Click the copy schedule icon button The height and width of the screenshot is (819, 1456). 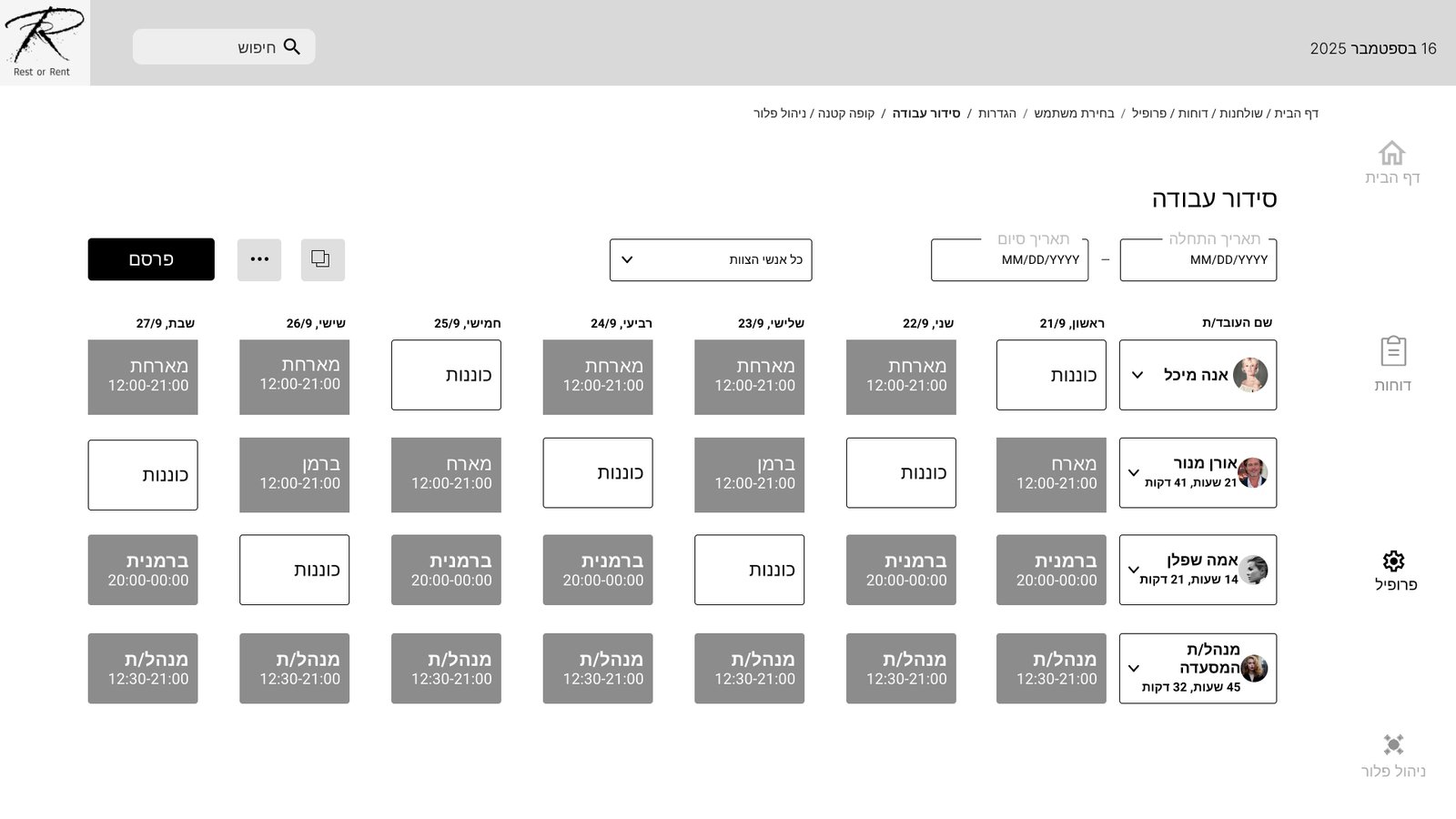pyautogui.click(x=322, y=260)
